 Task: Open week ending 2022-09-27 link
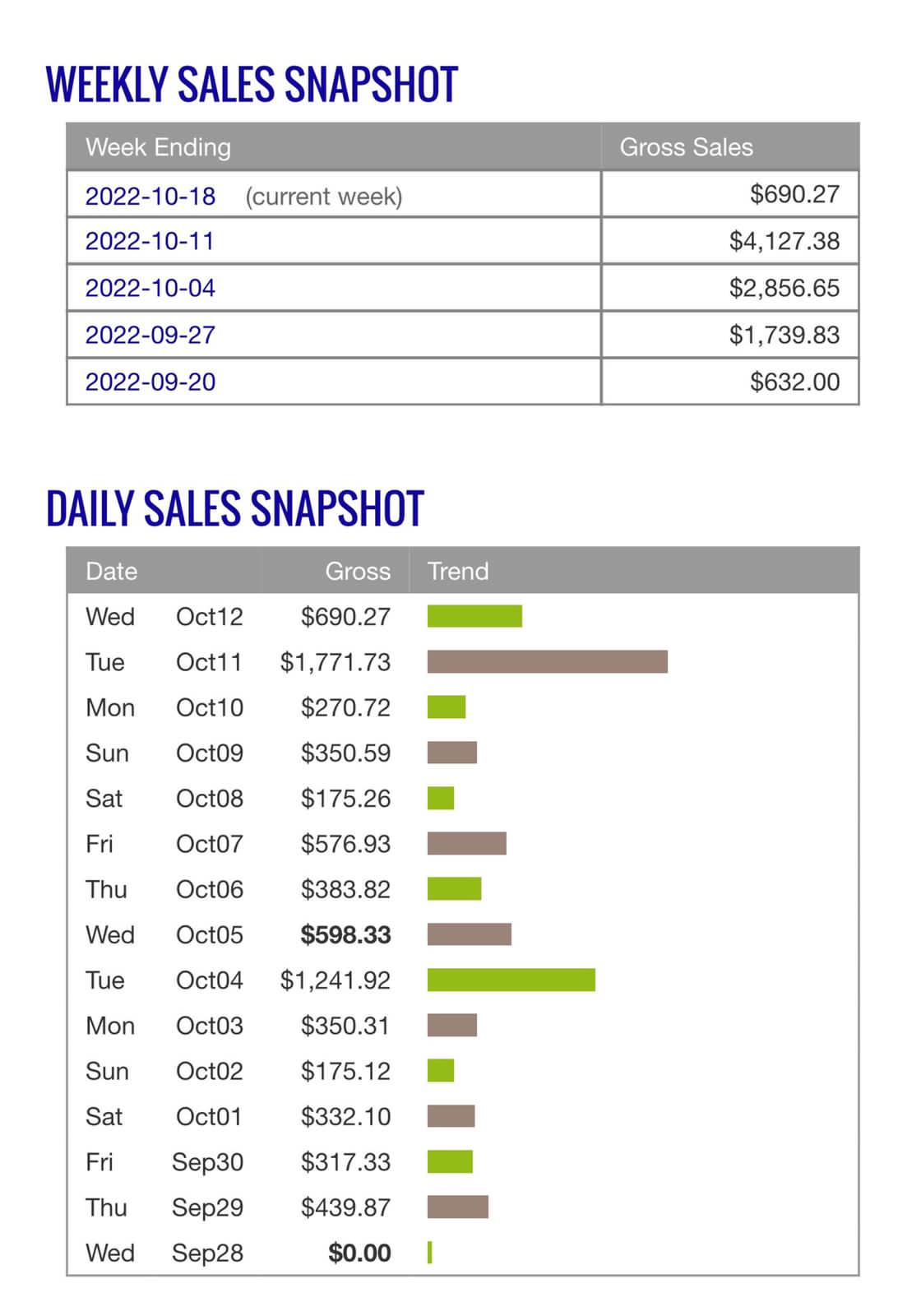(x=150, y=335)
